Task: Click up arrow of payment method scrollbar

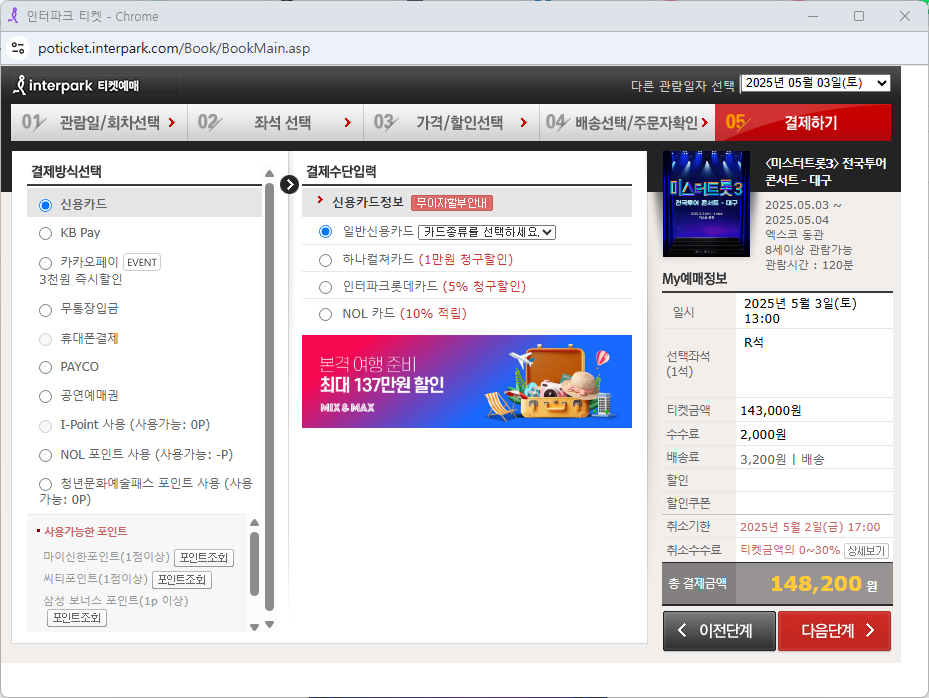Action: 270,173
